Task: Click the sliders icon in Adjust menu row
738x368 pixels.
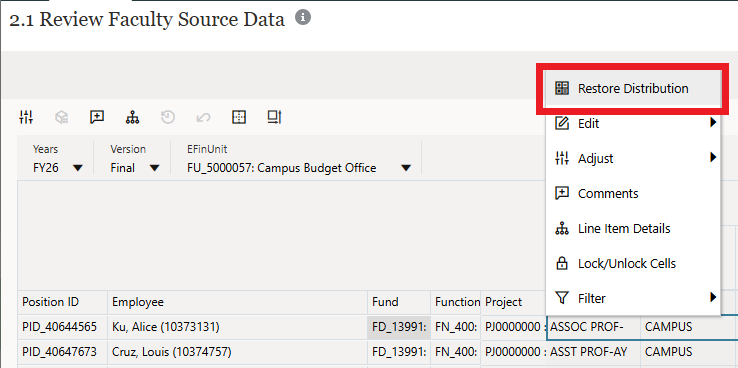Action: [562, 159]
